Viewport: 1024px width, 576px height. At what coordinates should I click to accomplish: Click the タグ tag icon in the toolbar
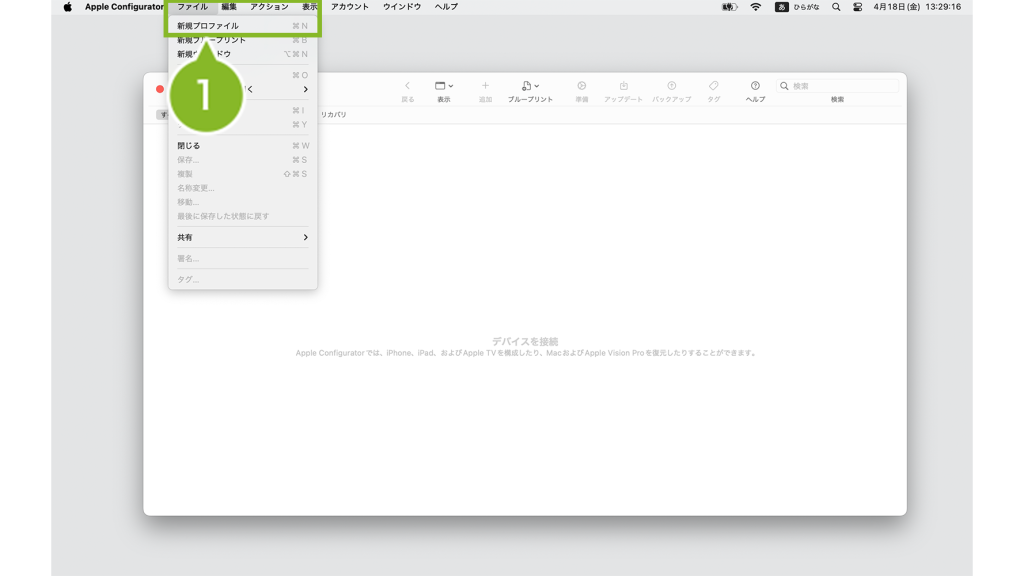pyautogui.click(x=714, y=86)
